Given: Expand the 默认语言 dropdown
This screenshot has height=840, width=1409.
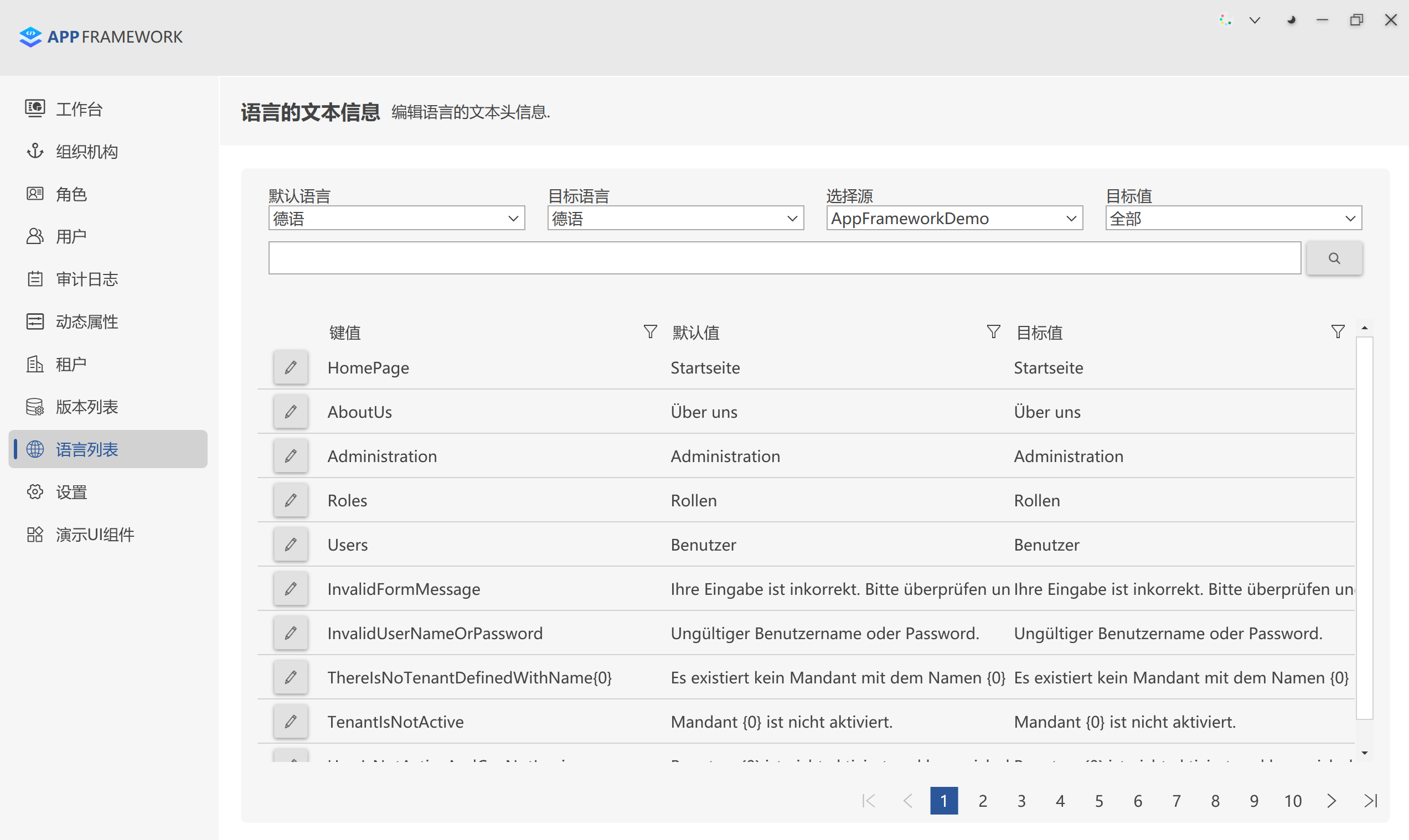Looking at the screenshot, I should [396, 219].
